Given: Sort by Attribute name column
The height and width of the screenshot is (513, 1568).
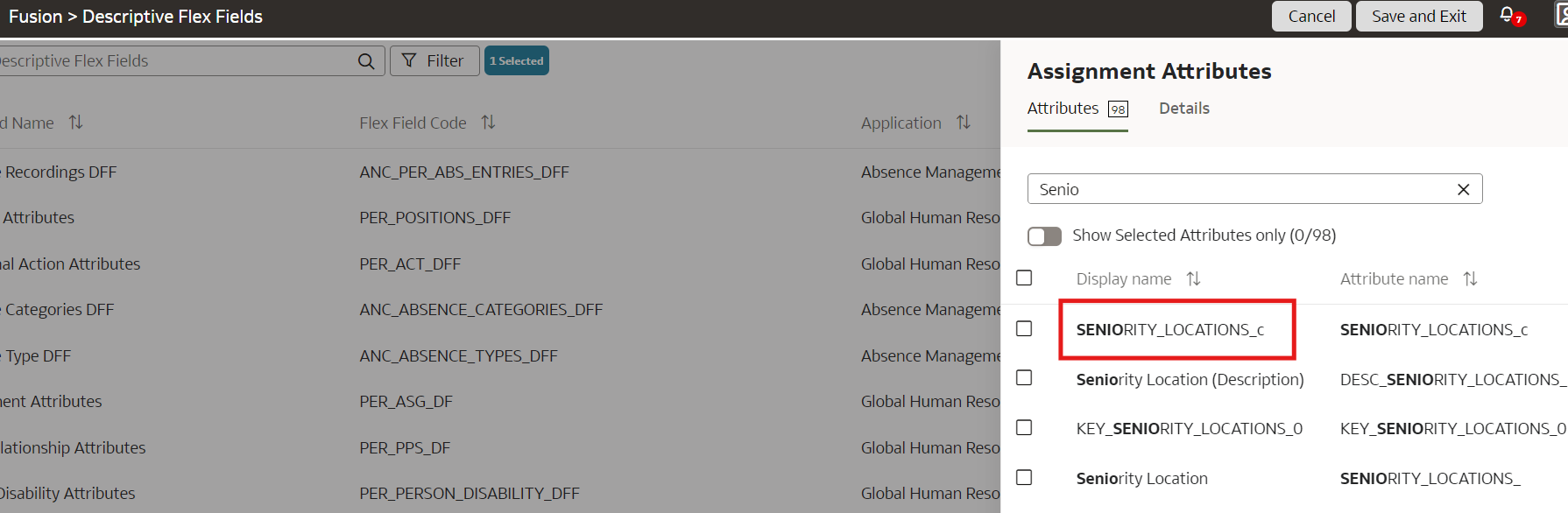Looking at the screenshot, I should coord(1470,278).
